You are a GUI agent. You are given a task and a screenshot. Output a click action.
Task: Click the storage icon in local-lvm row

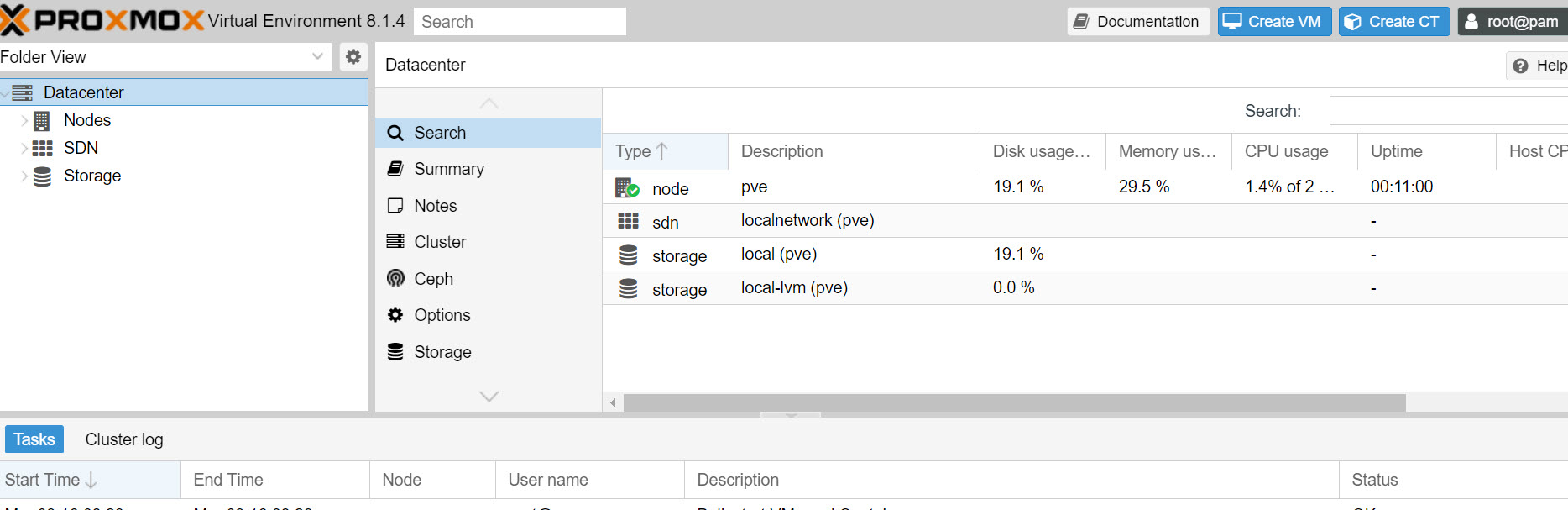point(628,288)
